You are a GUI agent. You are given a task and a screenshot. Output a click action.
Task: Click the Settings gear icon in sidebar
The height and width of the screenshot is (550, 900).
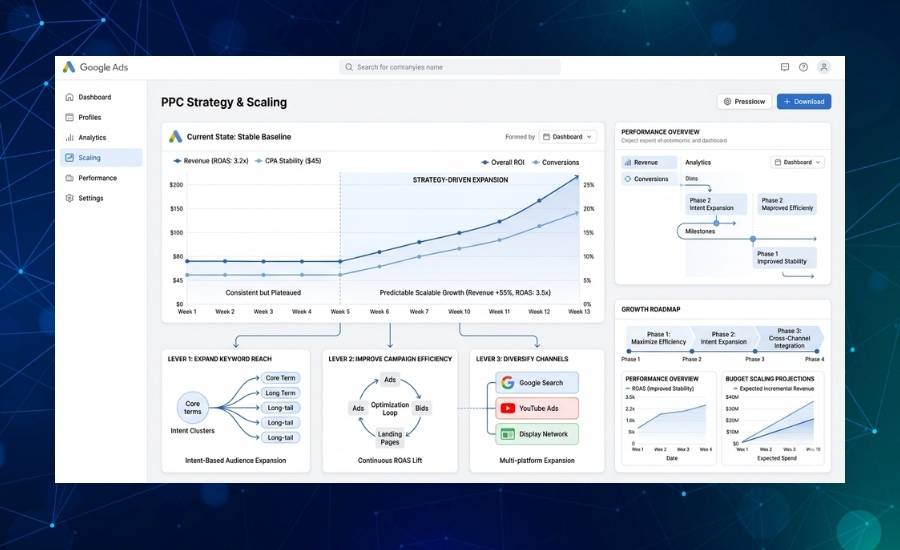click(x=69, y=198)
